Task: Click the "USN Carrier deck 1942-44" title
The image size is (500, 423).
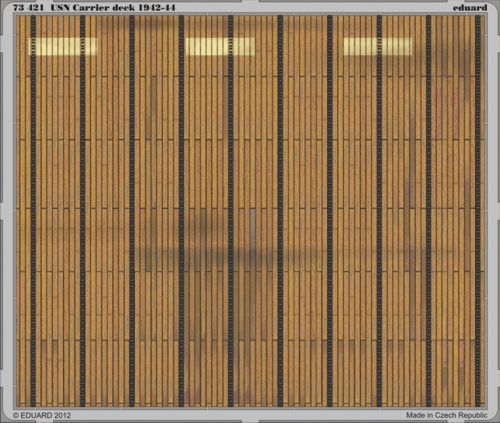Action: point(113,8)
